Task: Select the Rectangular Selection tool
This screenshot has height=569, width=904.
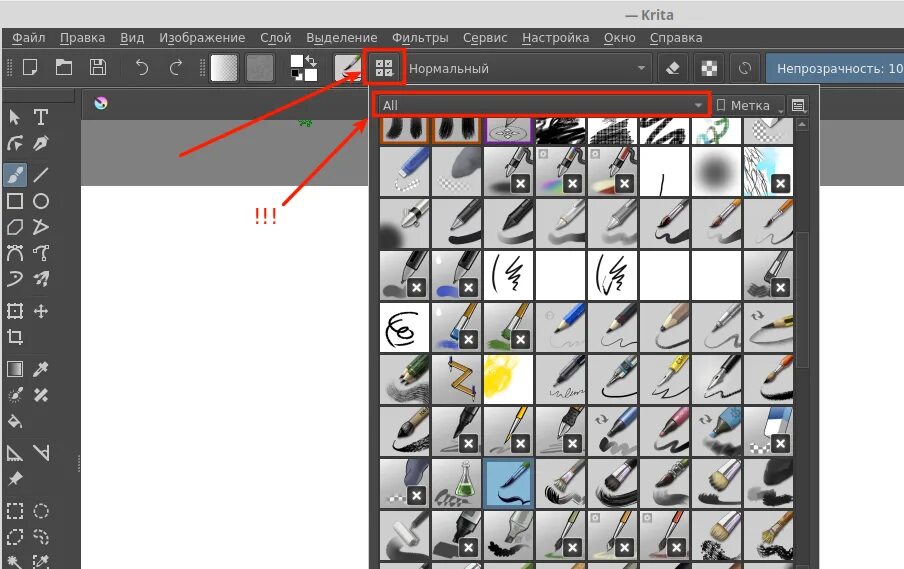Action: click(x=15, y=511)
